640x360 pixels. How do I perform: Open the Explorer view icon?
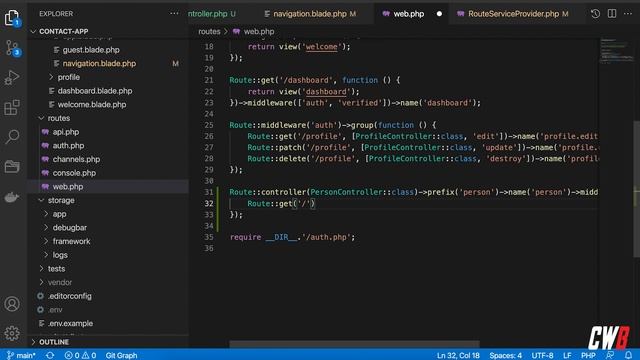click(12, 18)
